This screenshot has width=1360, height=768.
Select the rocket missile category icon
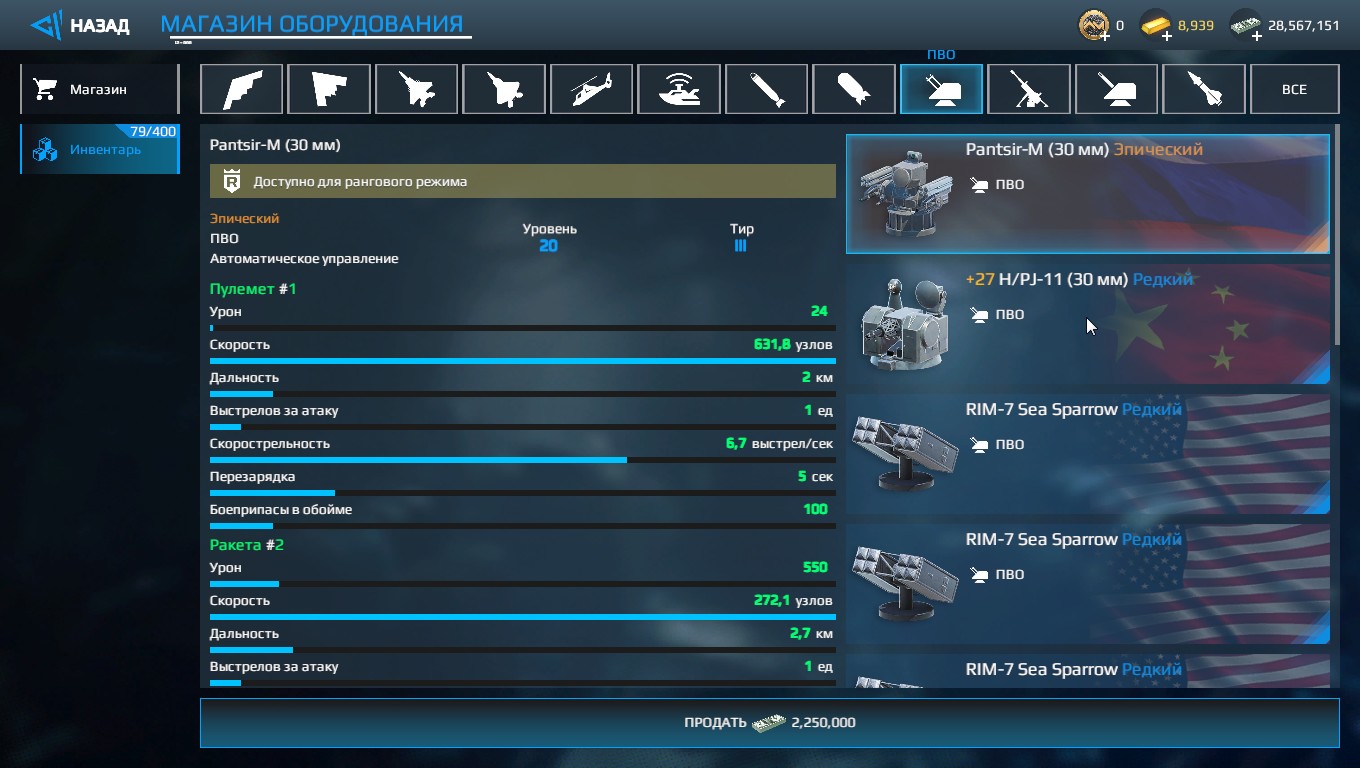click(1204, 89)
